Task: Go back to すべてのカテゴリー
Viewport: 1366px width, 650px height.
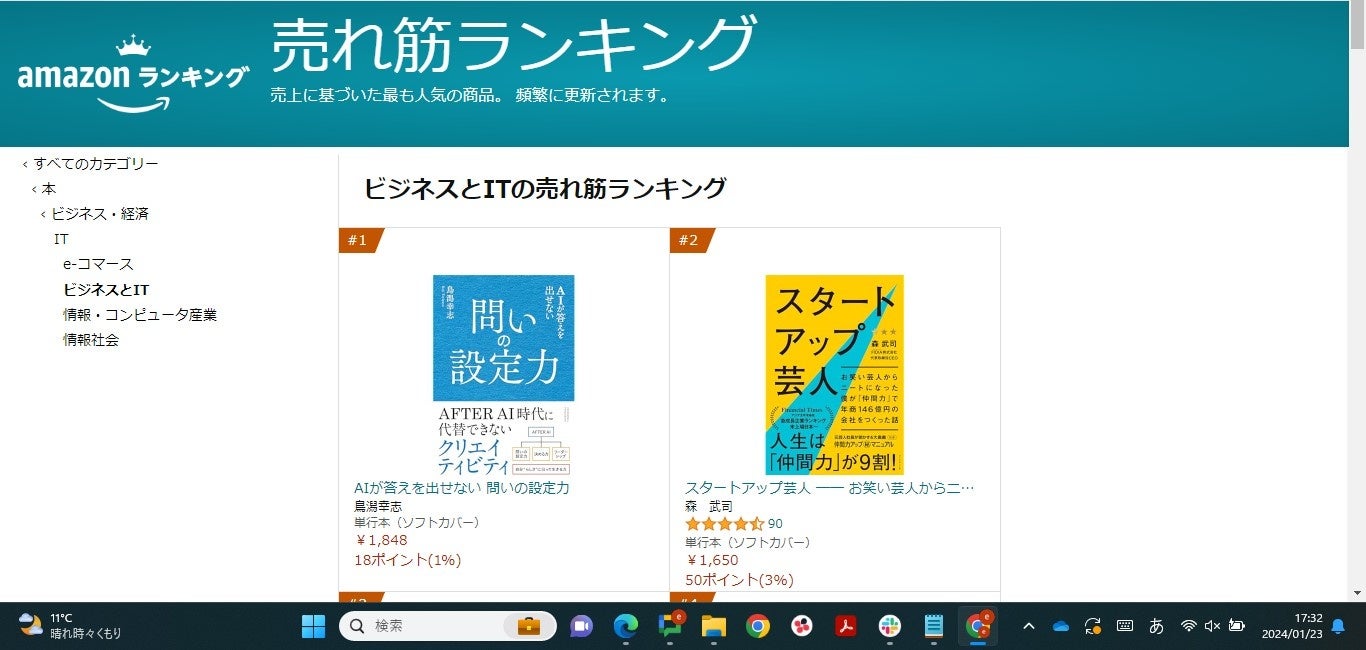Action: pyautogui.click(x=96, y=164)
